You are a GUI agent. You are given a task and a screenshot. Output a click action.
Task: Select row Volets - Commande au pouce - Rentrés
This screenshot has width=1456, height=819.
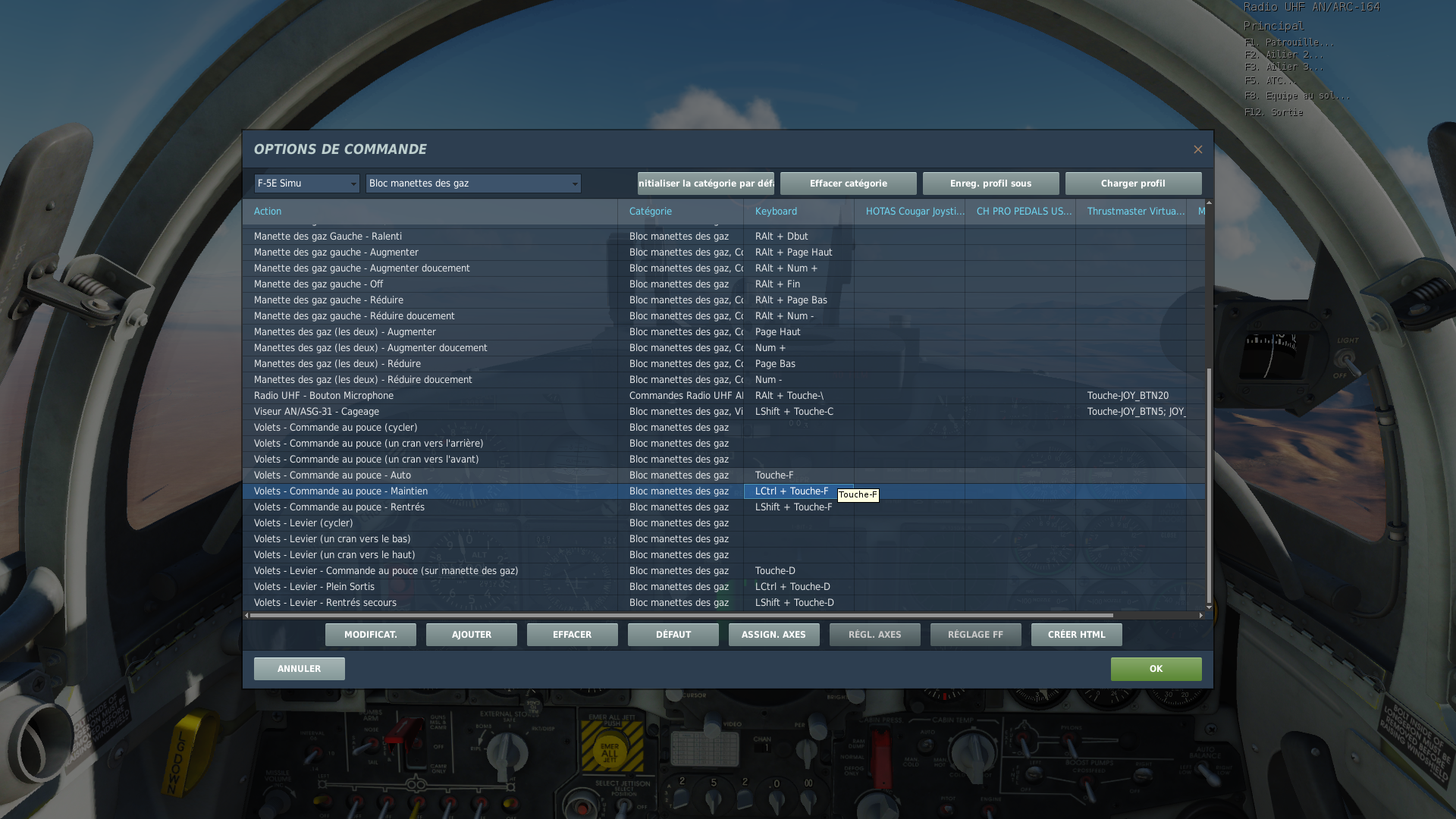tap(723, 507)
